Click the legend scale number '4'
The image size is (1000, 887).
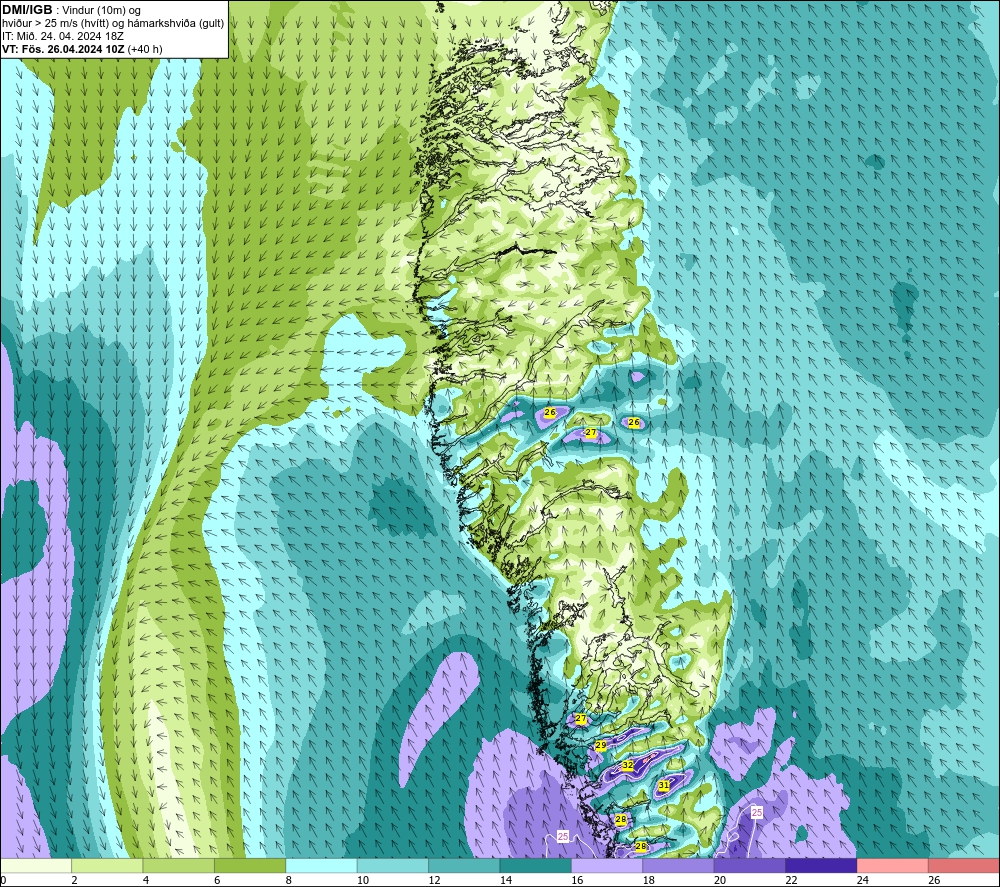146,880
